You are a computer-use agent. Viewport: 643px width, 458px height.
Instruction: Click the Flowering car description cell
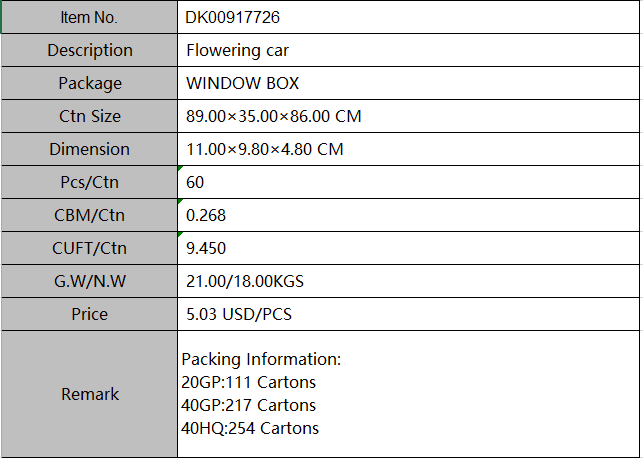click(408, 50)
